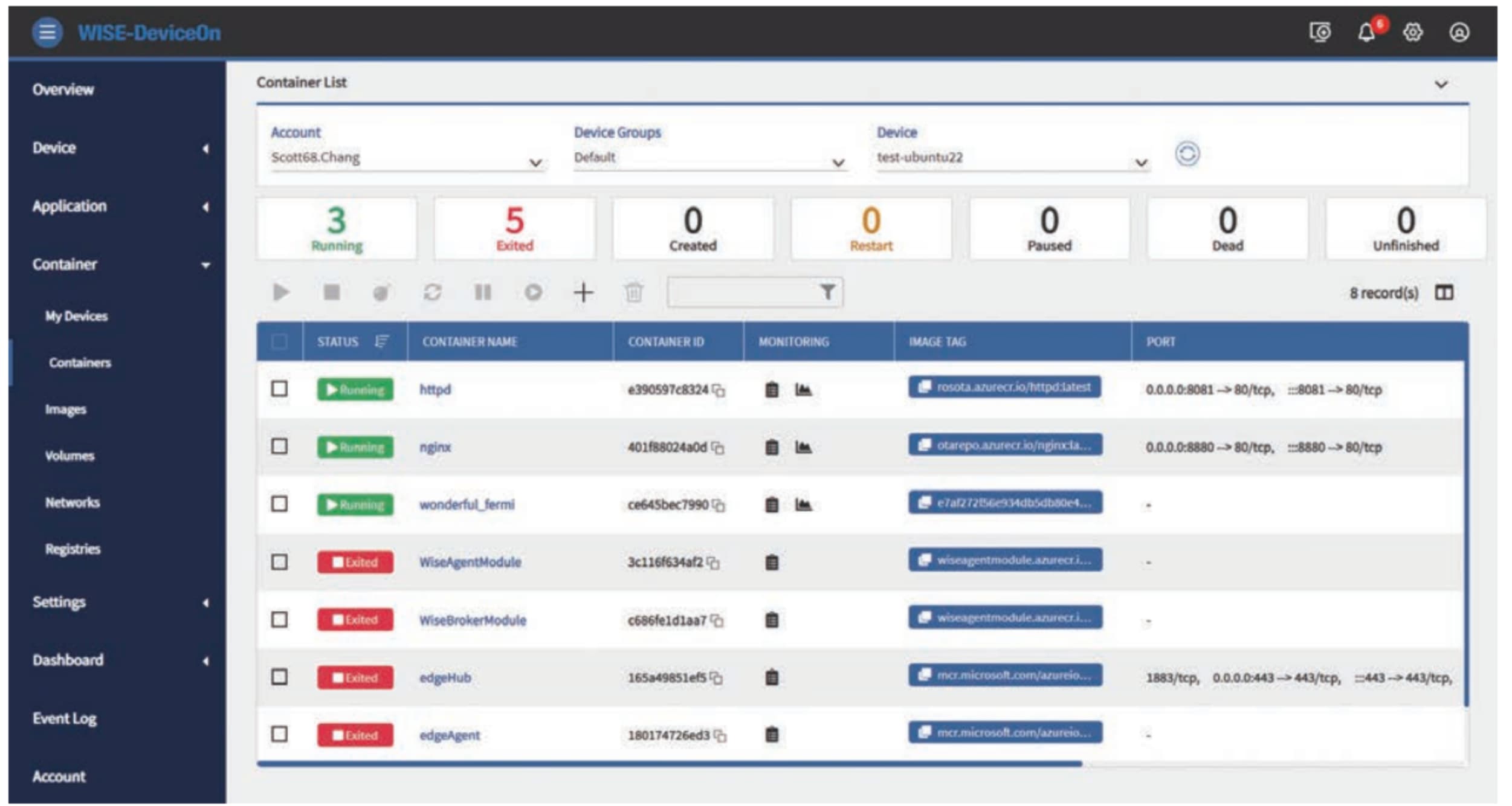Toggle the select-all header checkbox
Screen dimensions: 1512x806
point(279,342)
